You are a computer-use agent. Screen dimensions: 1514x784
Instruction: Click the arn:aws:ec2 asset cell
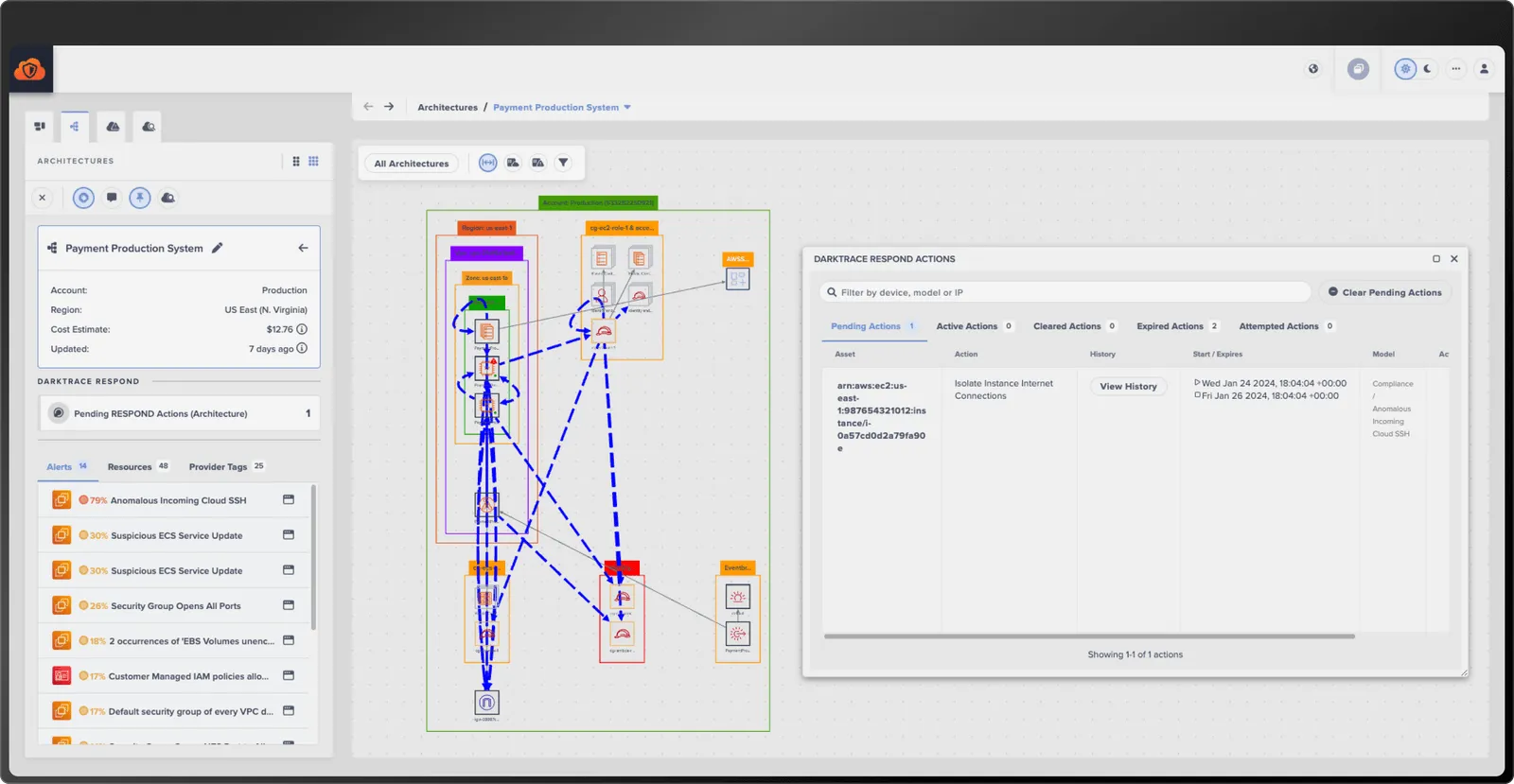click(881, 417)
